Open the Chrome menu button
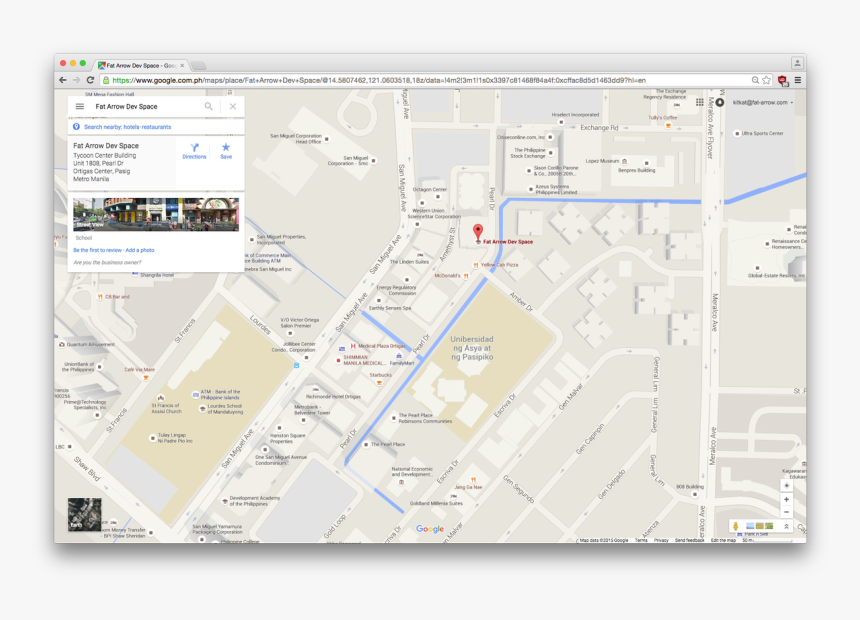This screenshot has width=860, height=620. click(x=797, y=80)
